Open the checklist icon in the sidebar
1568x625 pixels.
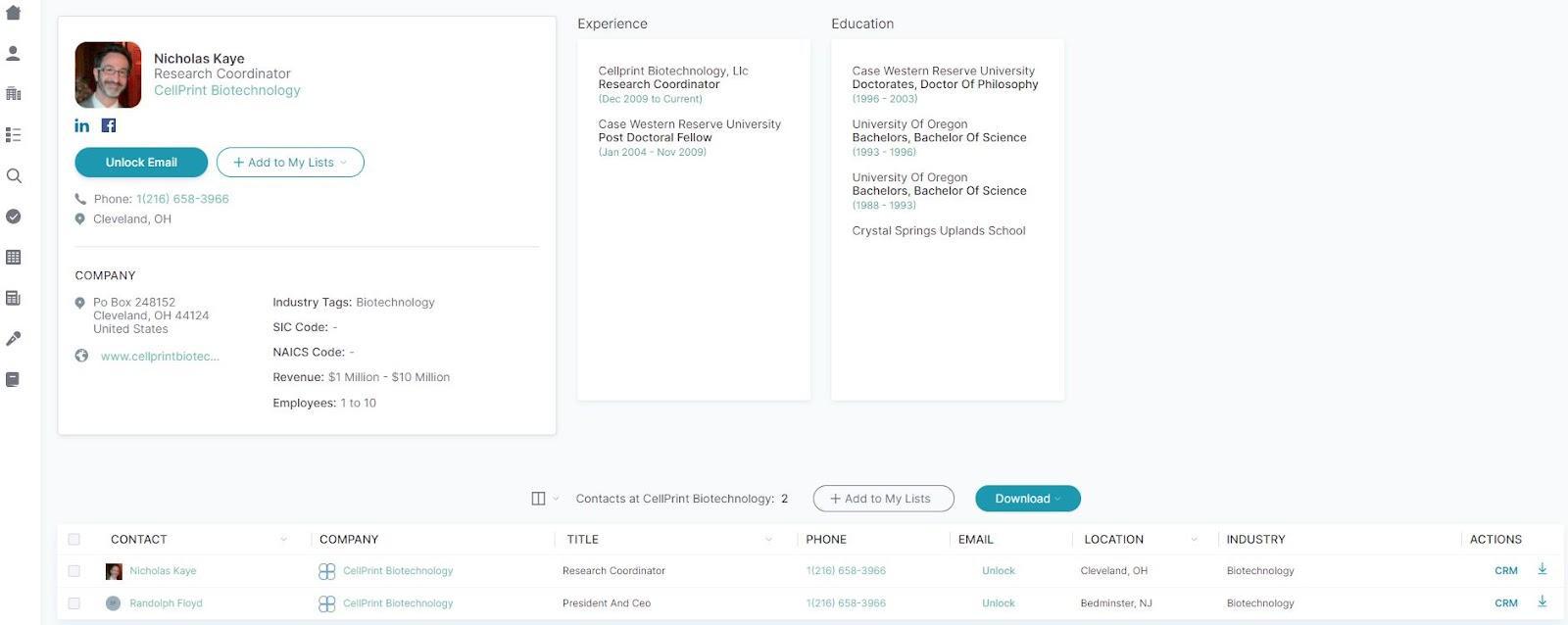point(14,135)
